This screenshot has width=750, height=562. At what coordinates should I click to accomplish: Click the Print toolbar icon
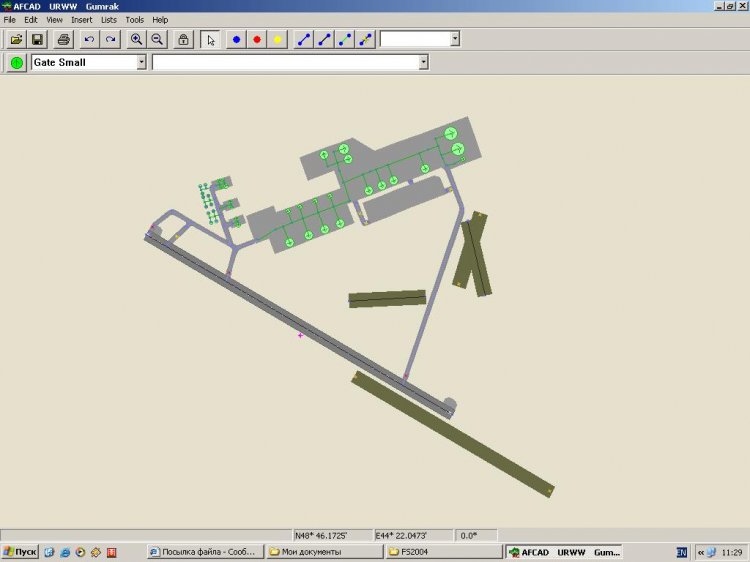pos(63,39)
